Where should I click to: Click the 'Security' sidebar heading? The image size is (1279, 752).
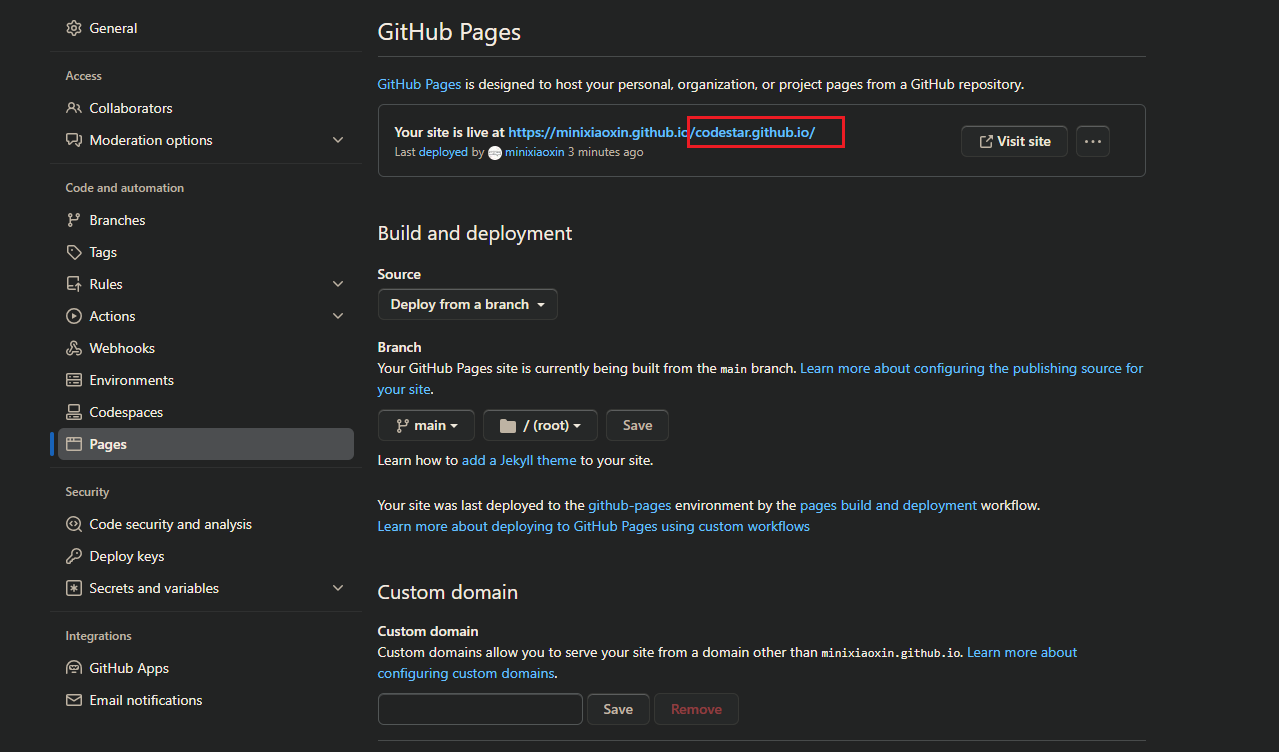pyautogui.click(x=88, y=492)
